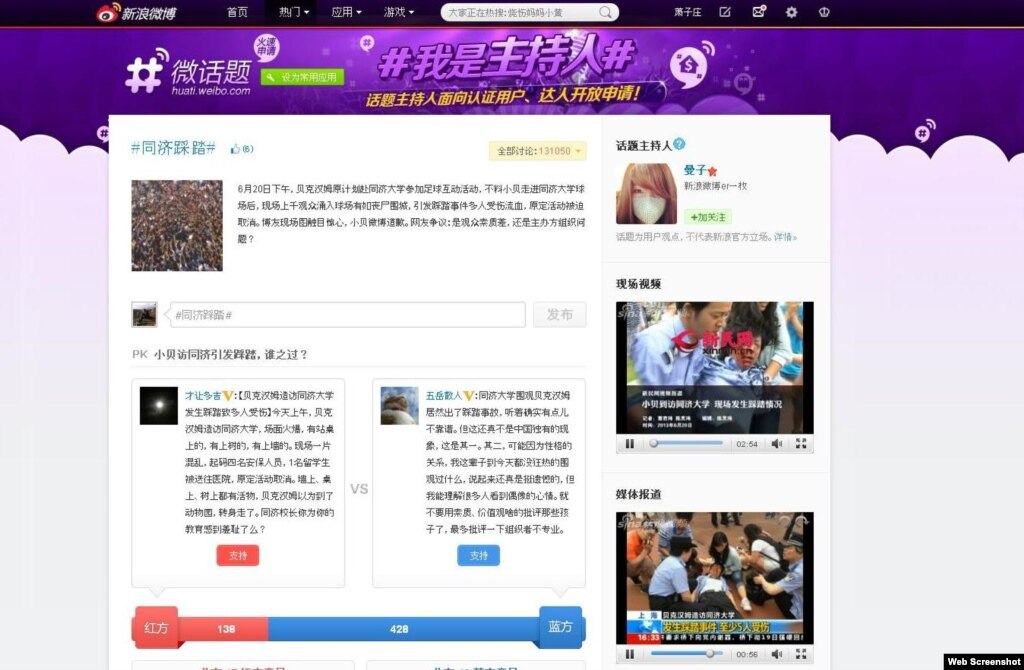Open the compose post pencil icon
Screen dimensions: 1024x670
tap(725, 12)
